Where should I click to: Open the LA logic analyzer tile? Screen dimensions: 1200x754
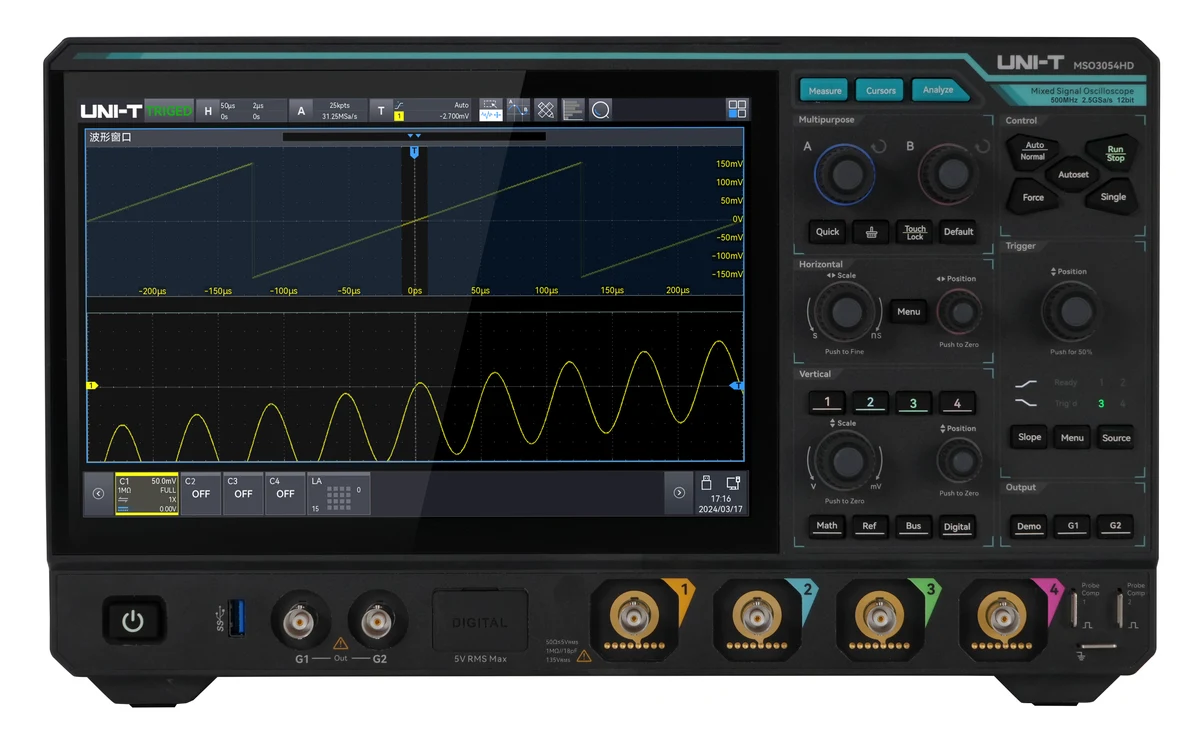pos(338,494)
